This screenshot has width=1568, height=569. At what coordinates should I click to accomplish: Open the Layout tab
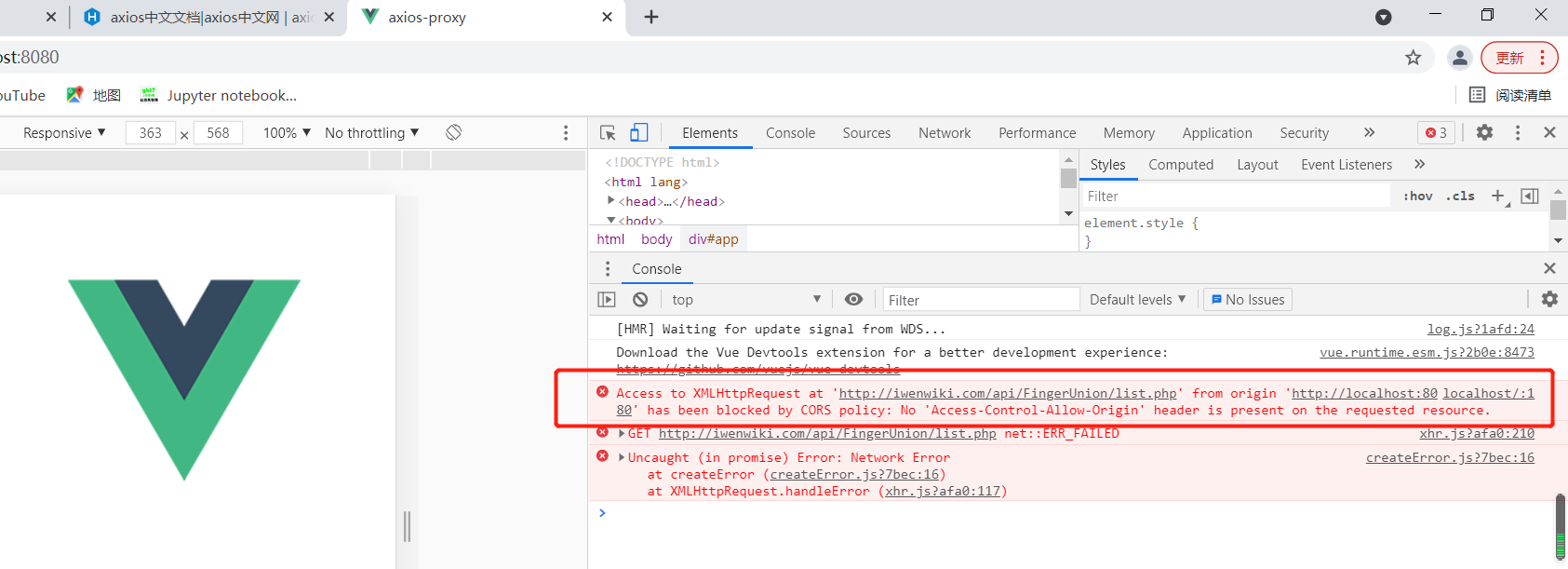[1257, 165]
